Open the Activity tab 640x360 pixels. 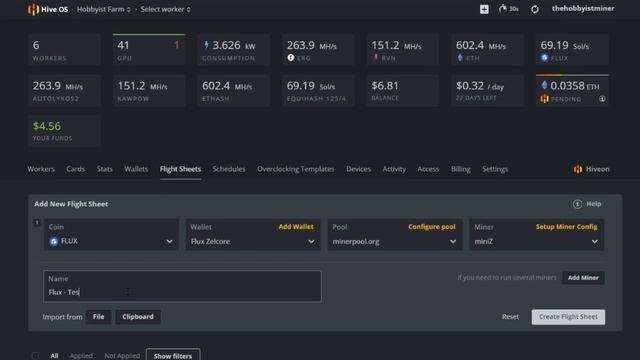[x=394, y=169]
